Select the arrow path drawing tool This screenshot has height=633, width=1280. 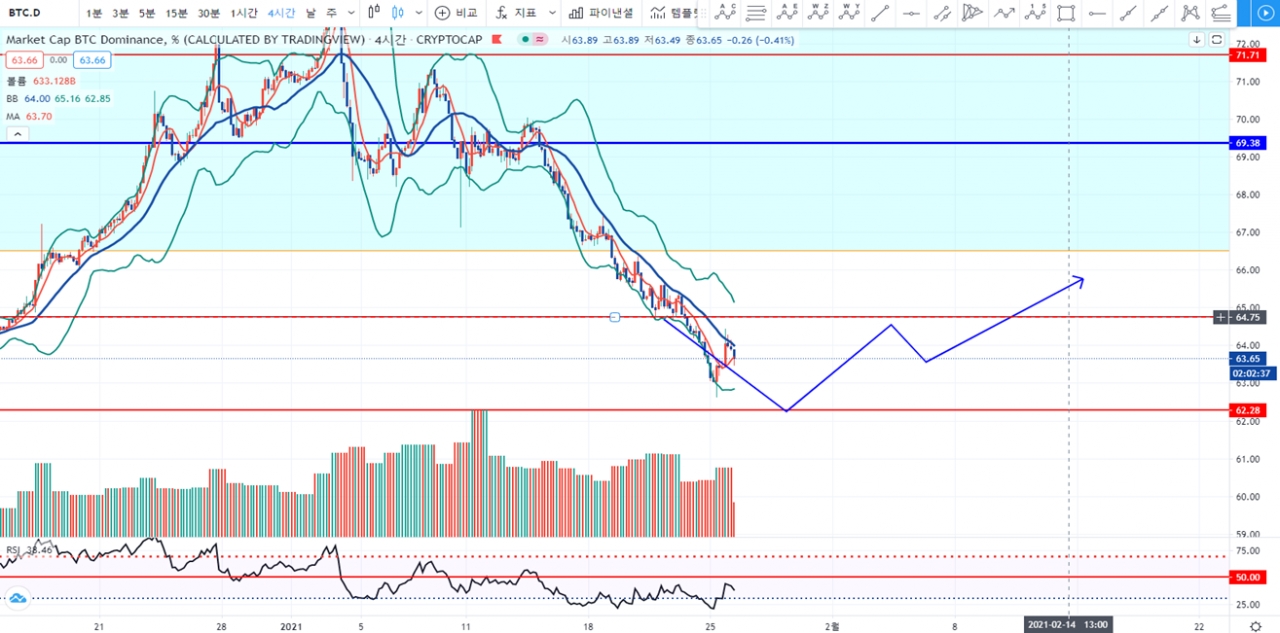tap(1003, 13)
